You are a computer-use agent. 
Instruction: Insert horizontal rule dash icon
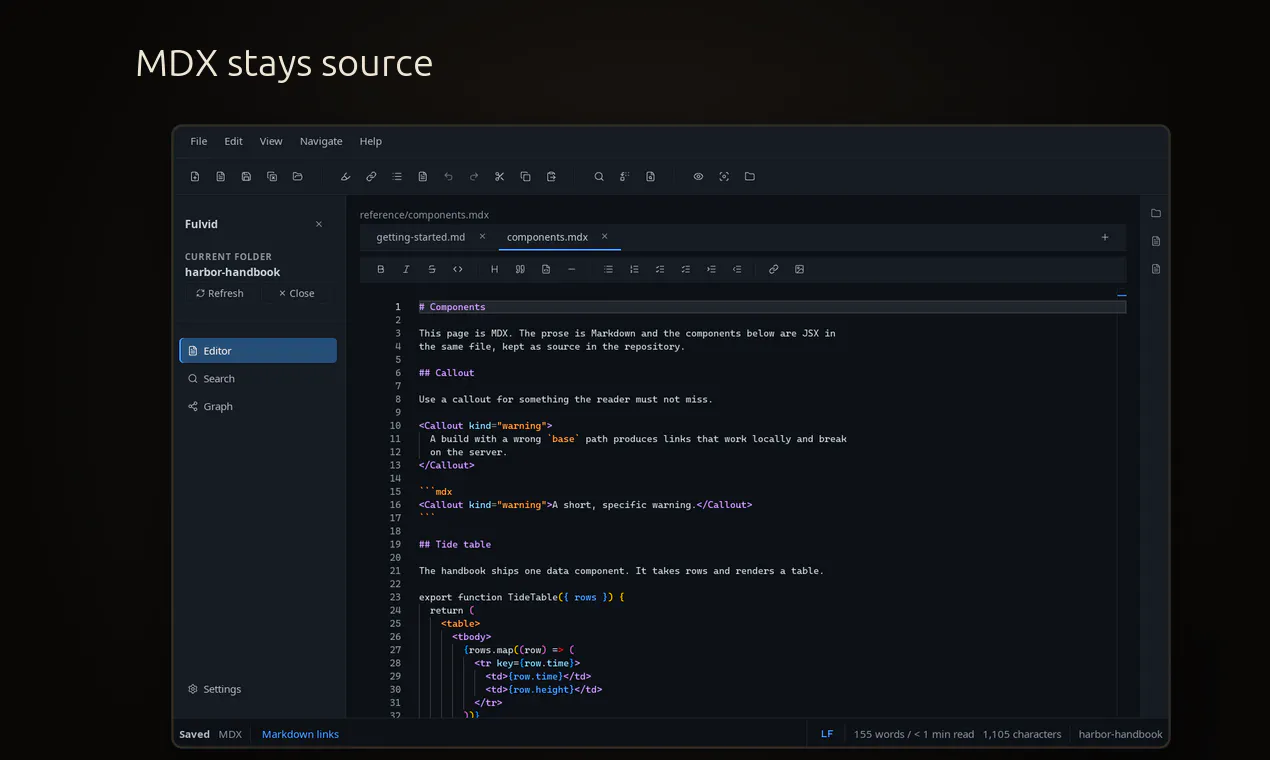point(572,269)
